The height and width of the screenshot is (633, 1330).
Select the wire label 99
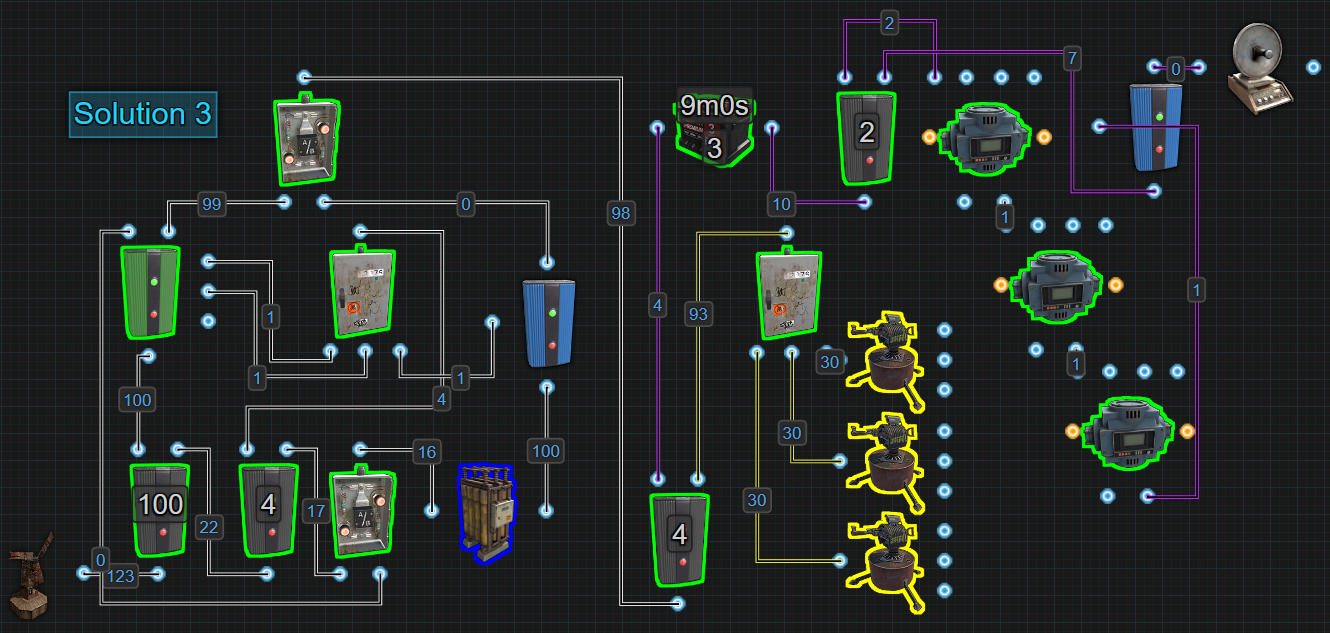pyautogui.click(x=211, y=204)
